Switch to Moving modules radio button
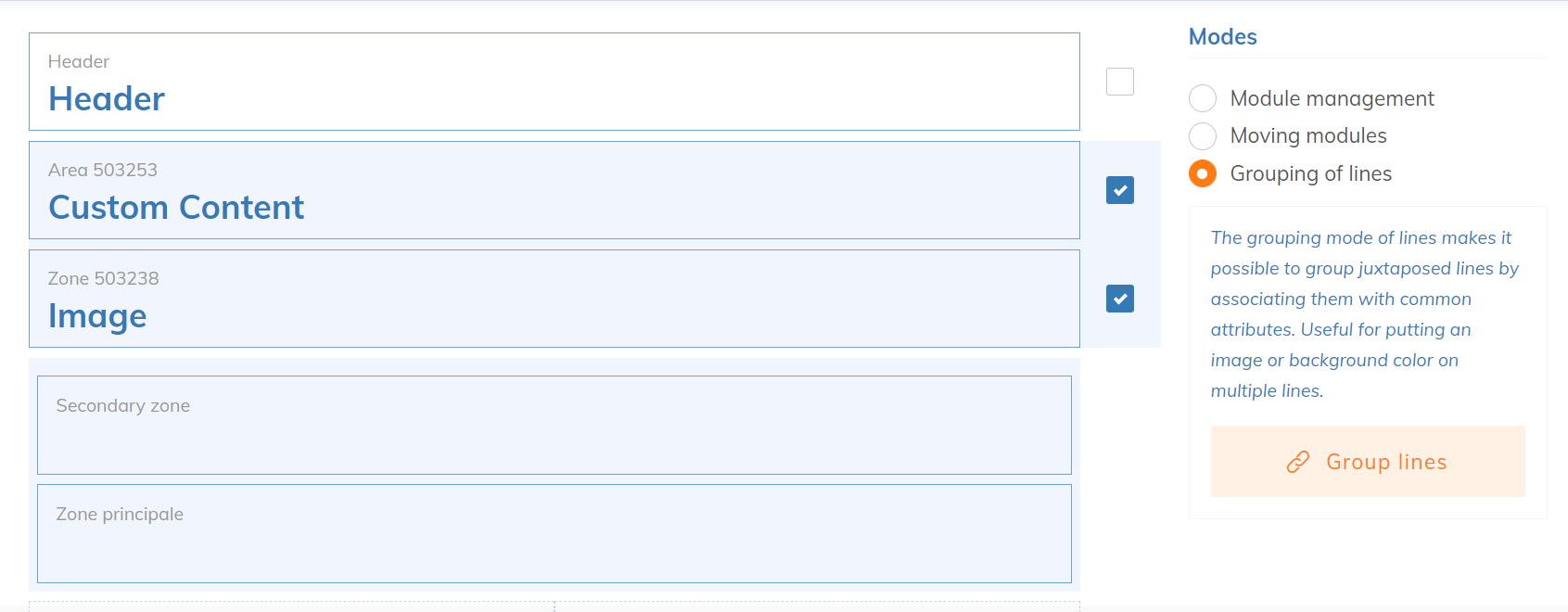The width and height of the screenshot is (1568, 612). [x=1203, y=136]
